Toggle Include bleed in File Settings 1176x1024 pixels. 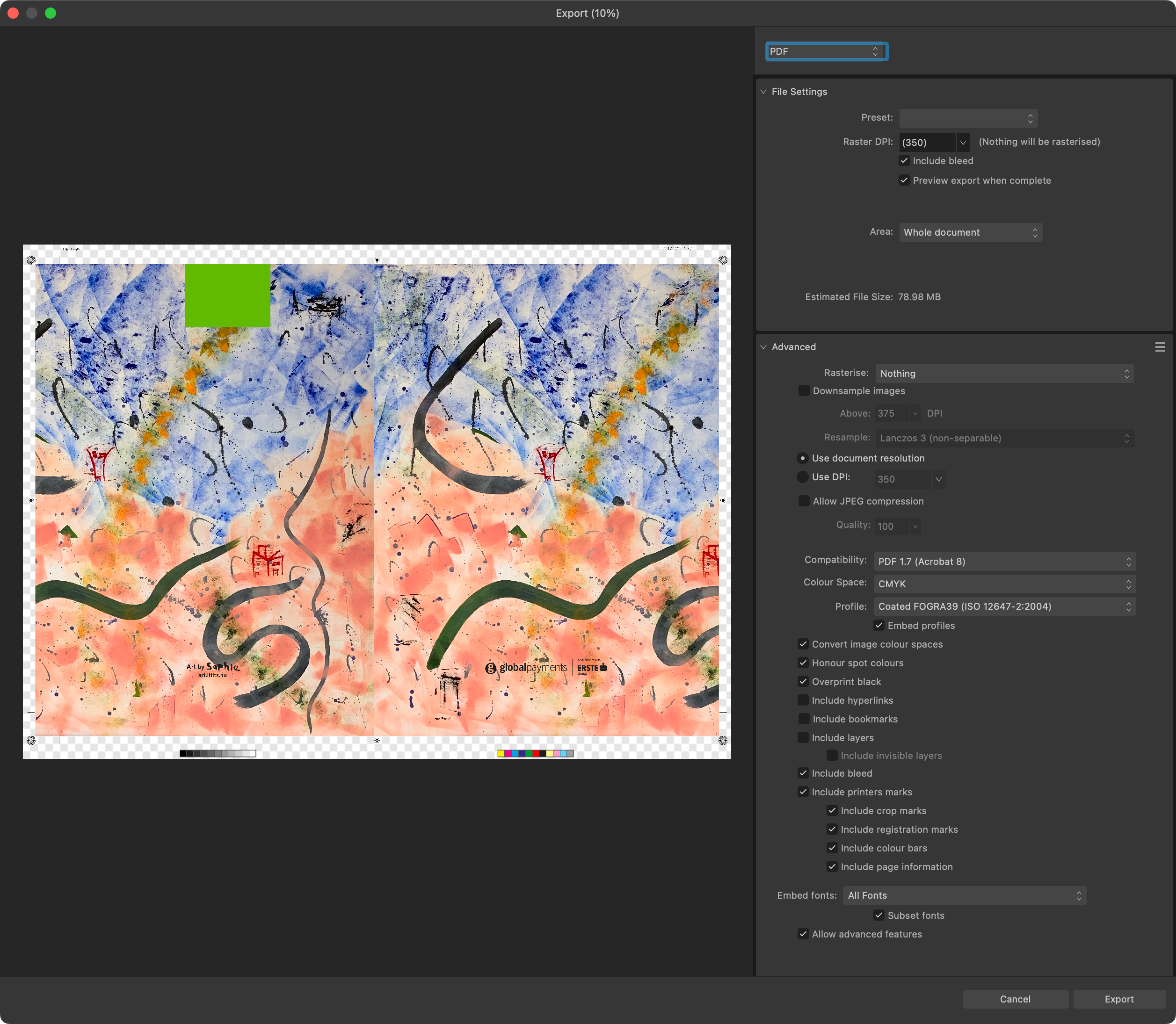click(x=904, y=161)
